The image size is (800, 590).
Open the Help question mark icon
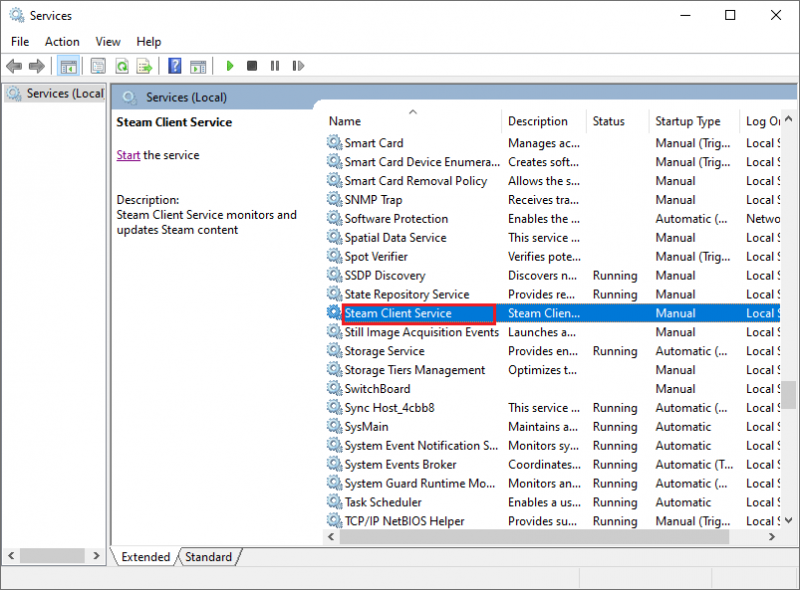click(x=174, y=66)
